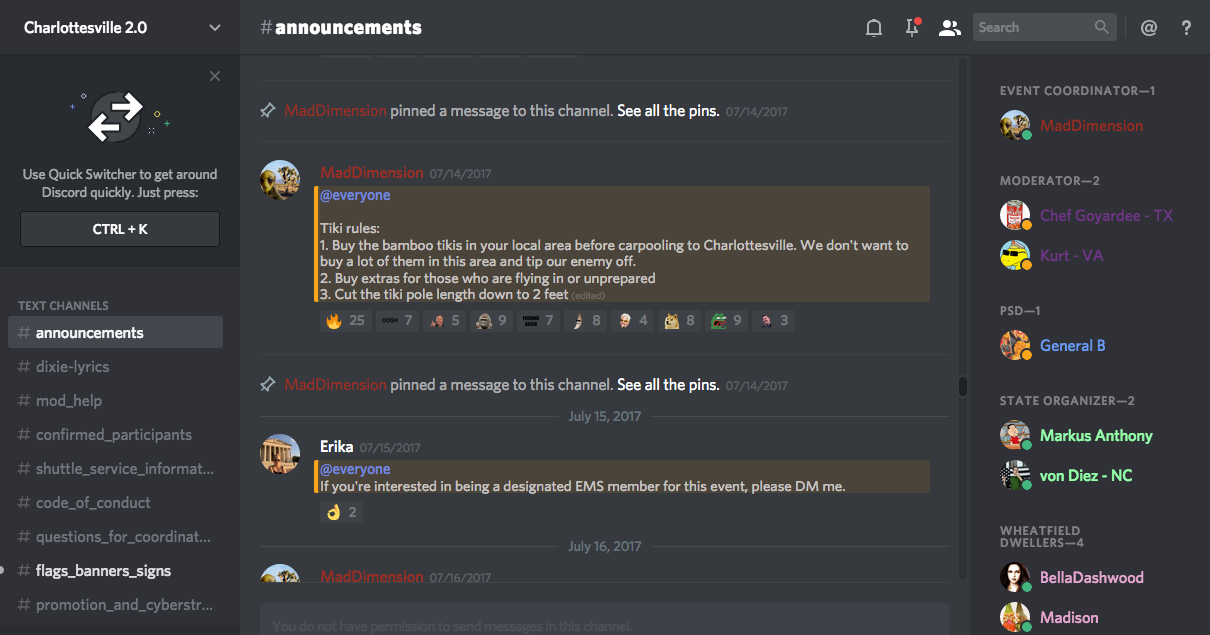This screenshot has height=635, width=1210.
Task: Open recent mentions @ icon
Action: click(1149, 28)
